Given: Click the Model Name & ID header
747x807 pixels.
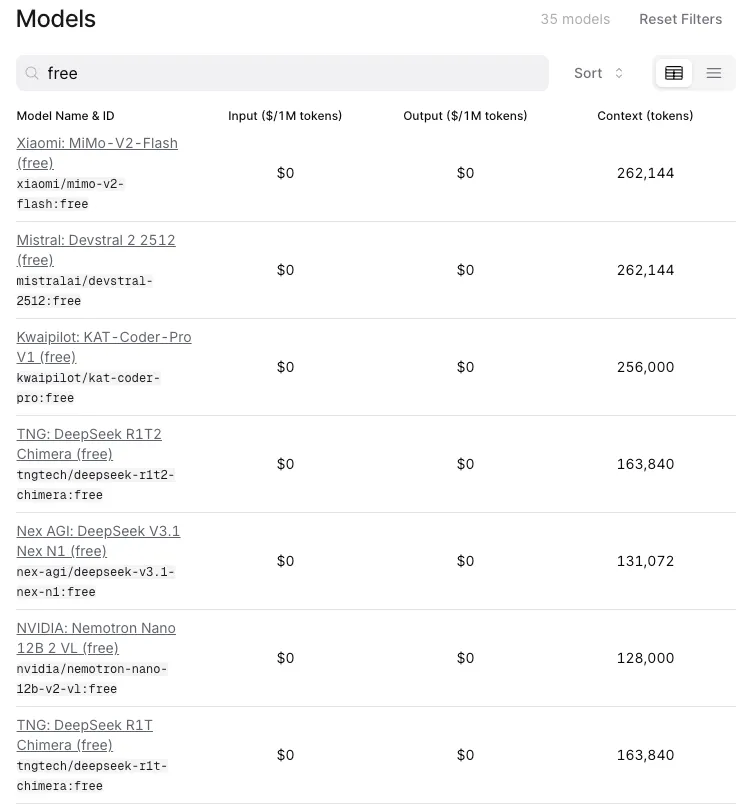Looking at the screenshot, I should pos(66,116).
